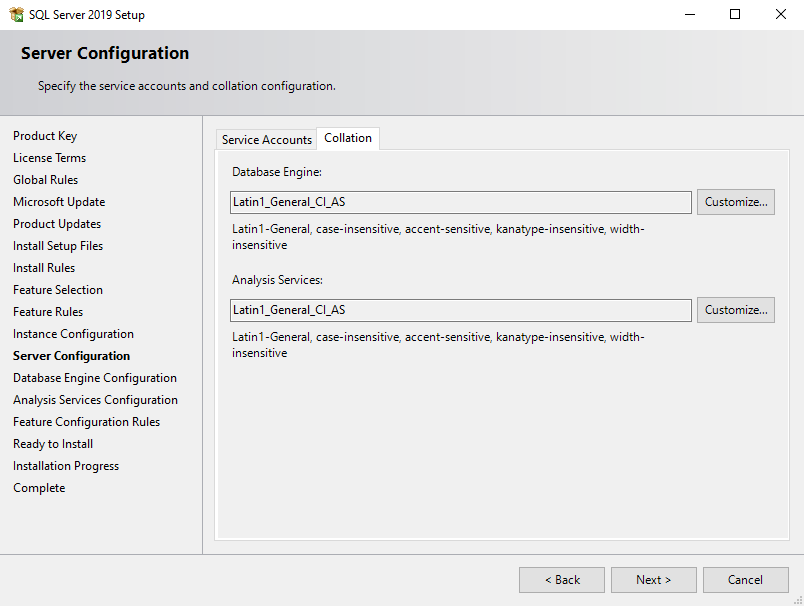Screen dimensions: 804x606
Task: Minimize the SQL Server 2019 Setup window
Action: [690, 15]
